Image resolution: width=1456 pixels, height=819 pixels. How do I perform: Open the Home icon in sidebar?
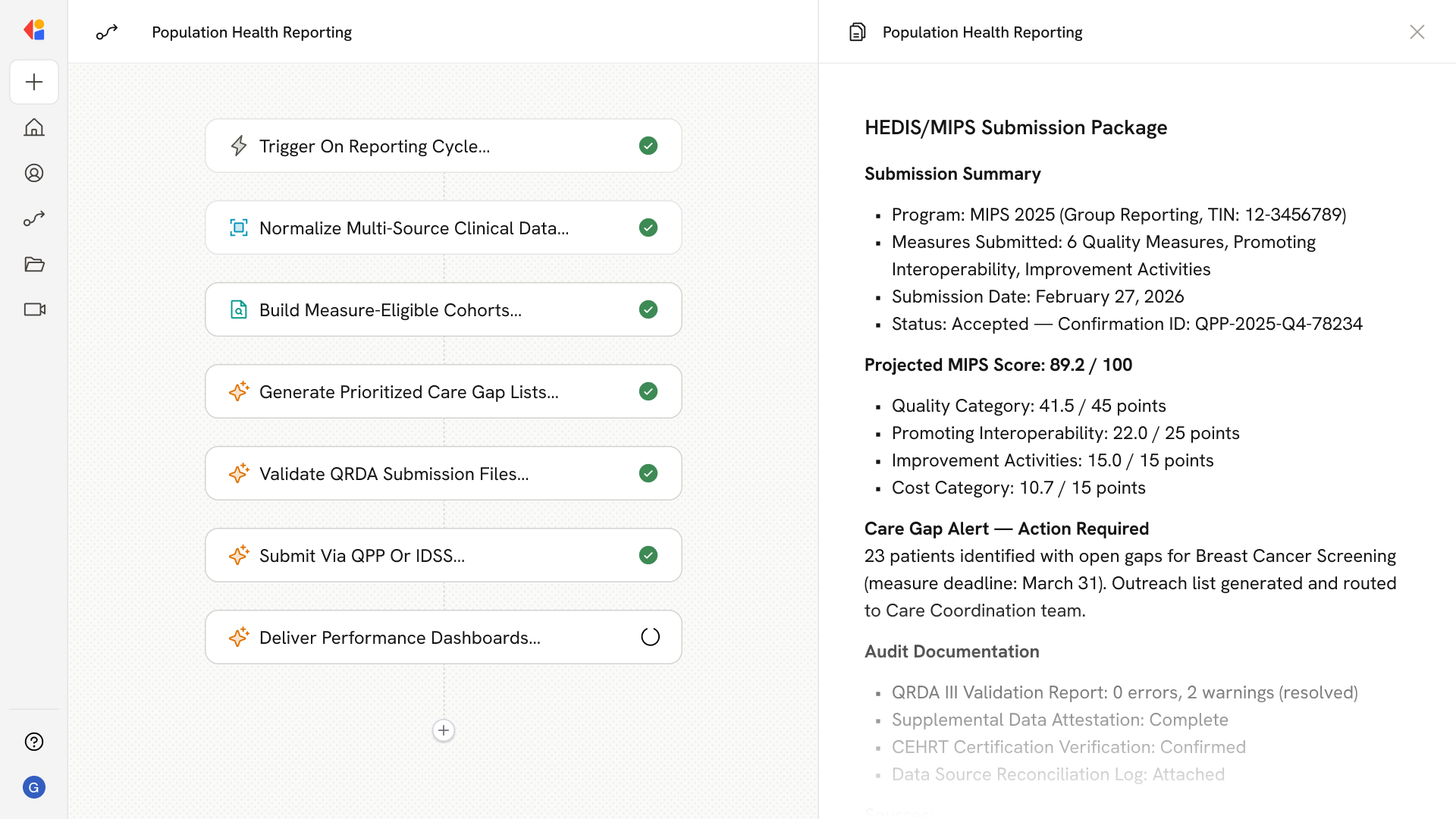click(34, 127)
